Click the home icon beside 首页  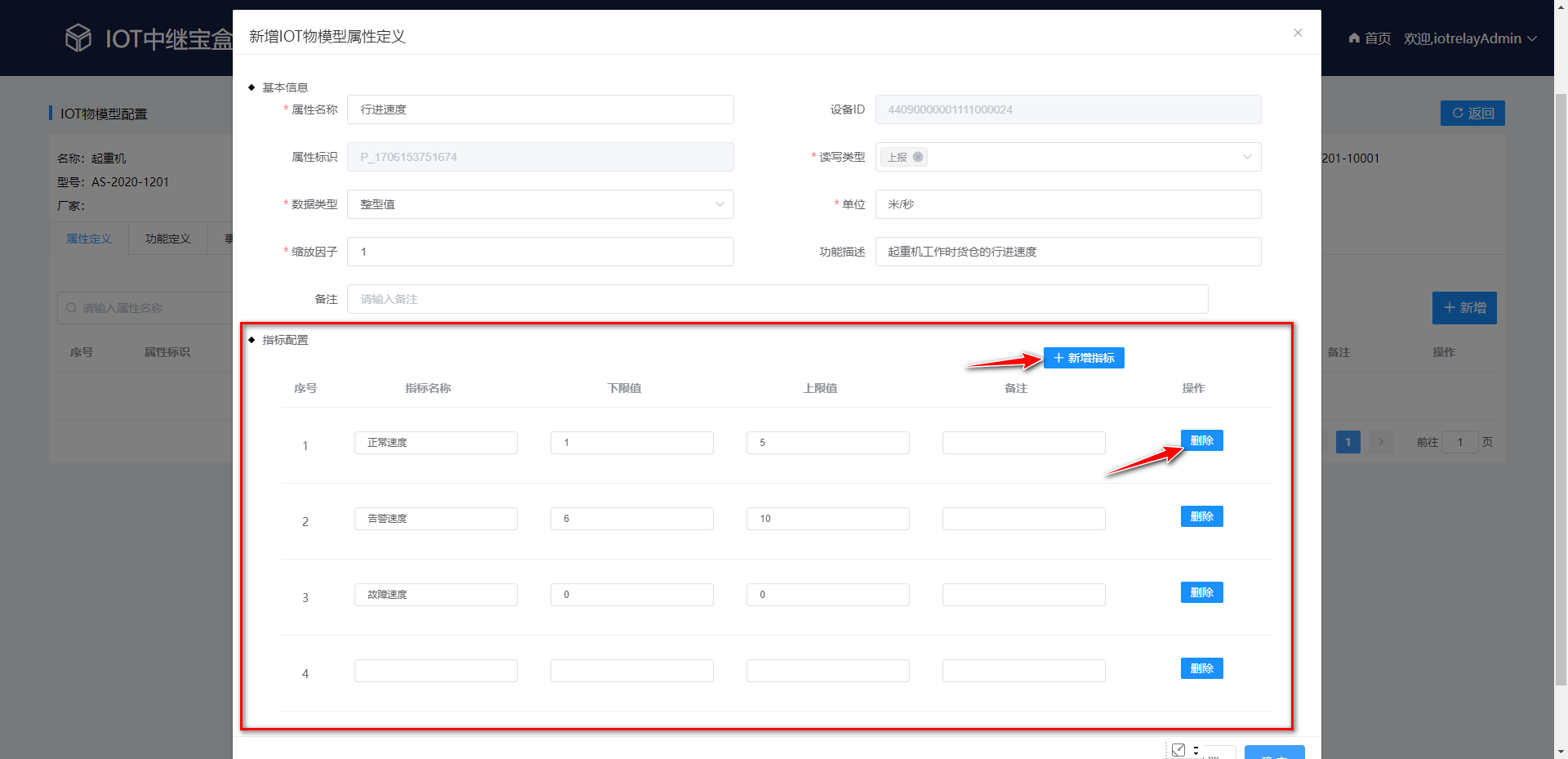[x=1354, y=38]
